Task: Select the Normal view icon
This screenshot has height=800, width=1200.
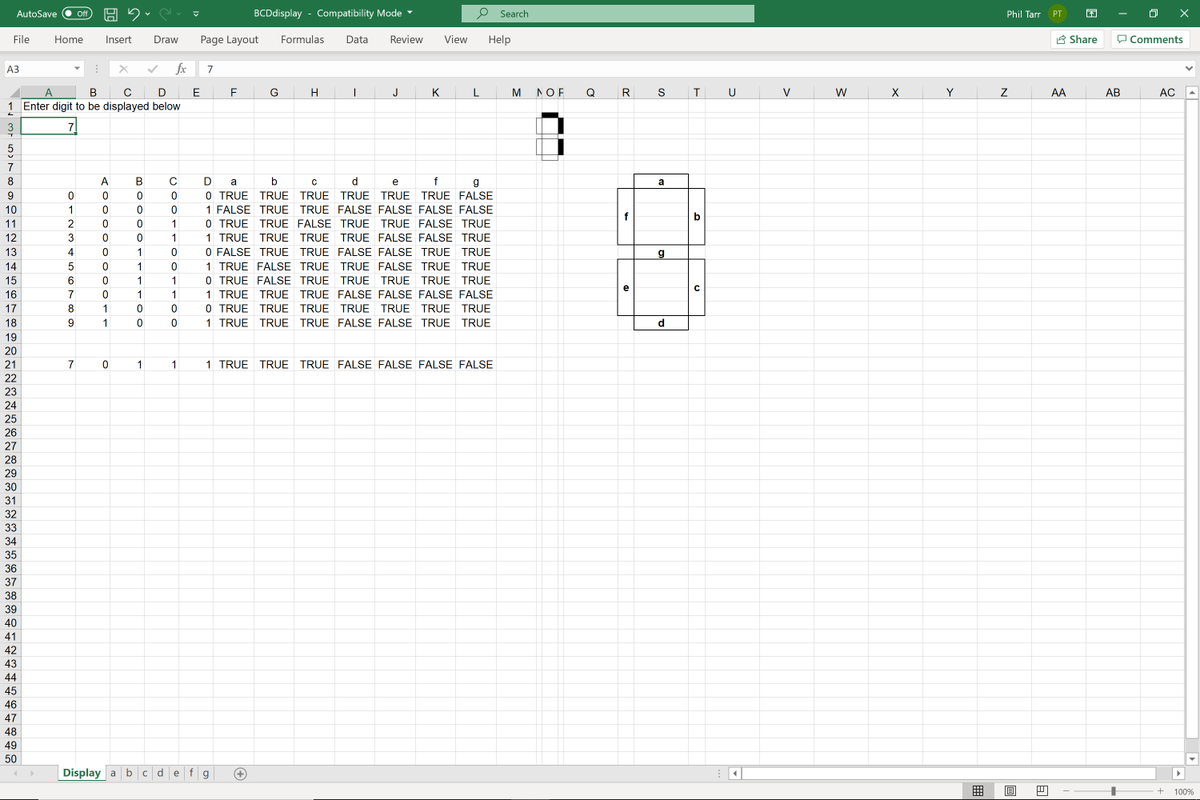Action: (x=977, y=791)
